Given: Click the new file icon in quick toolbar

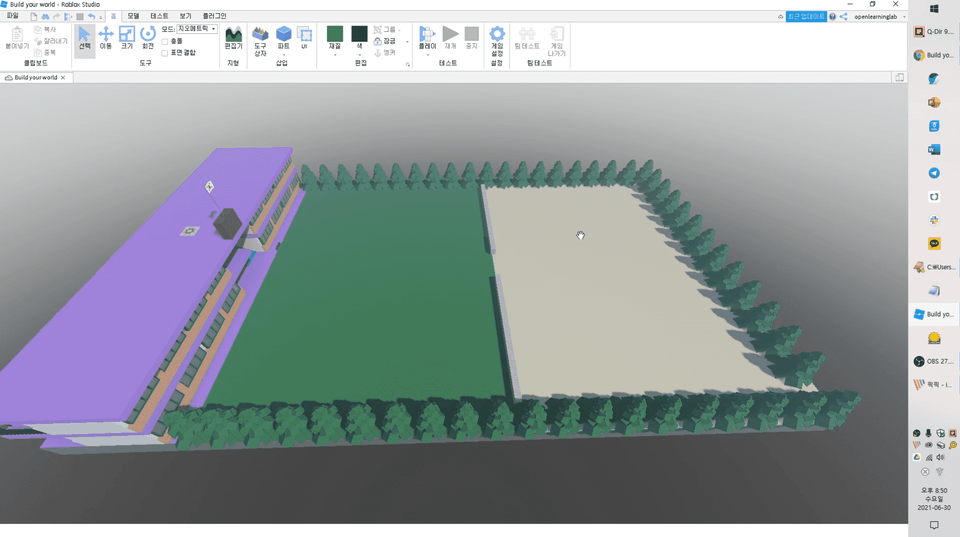Looking at the screenshot, I should pyautogui.click(x=34, y=17).
